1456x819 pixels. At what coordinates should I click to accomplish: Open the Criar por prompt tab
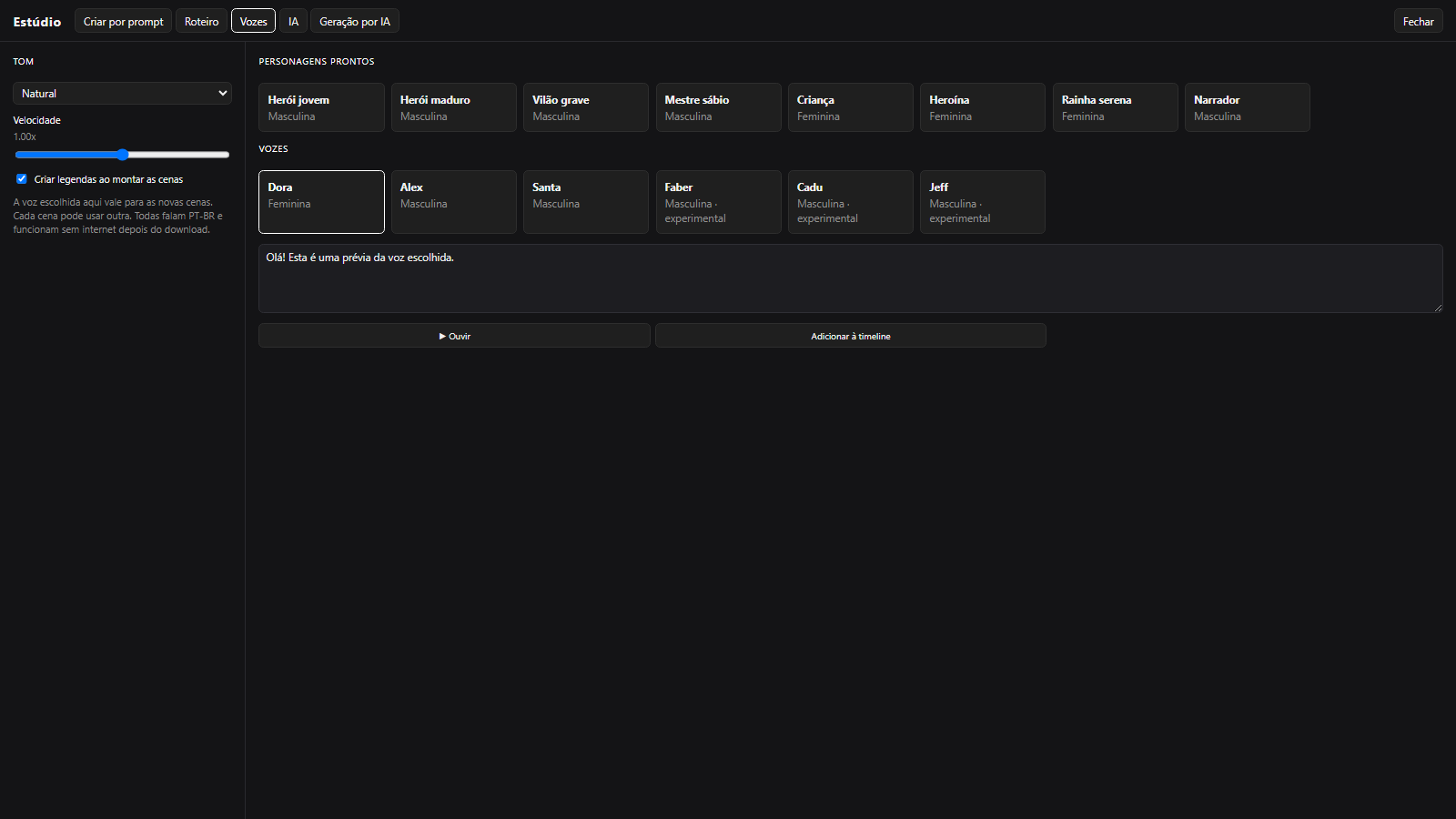pos(123,21)
